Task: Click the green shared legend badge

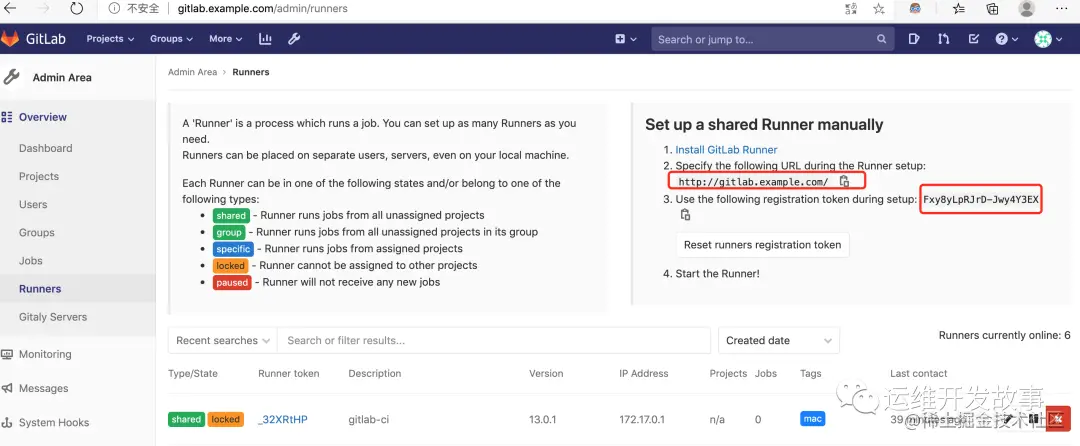Action: pyautogui.click(x=231, y=215)
